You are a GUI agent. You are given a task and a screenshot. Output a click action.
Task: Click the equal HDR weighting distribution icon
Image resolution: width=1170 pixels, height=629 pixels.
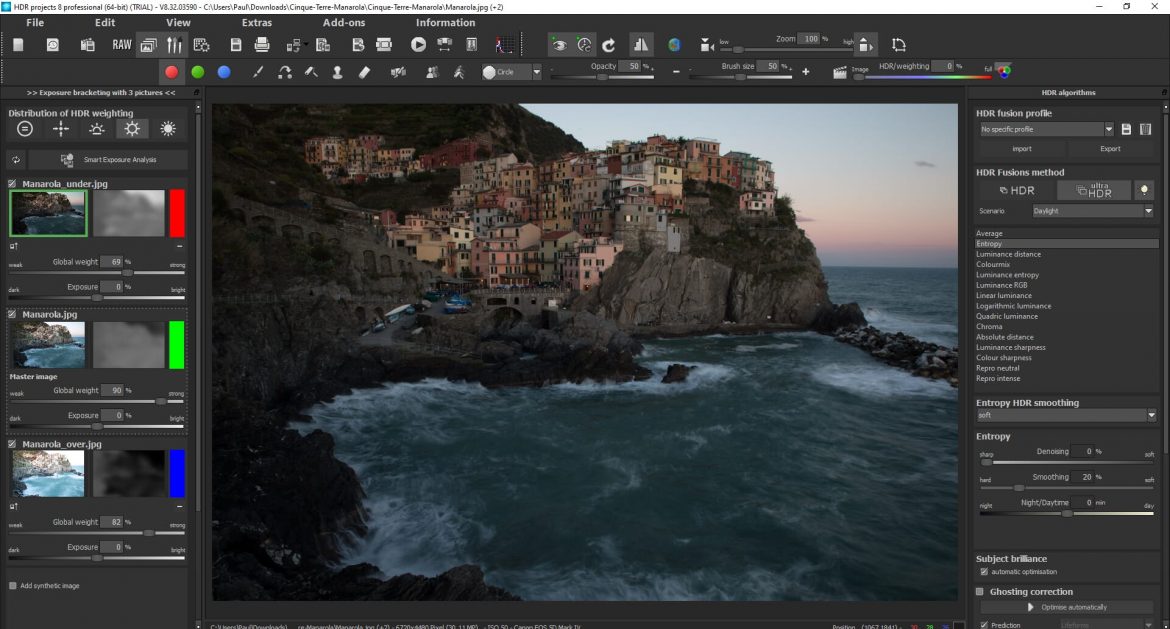tap(25, 129)
